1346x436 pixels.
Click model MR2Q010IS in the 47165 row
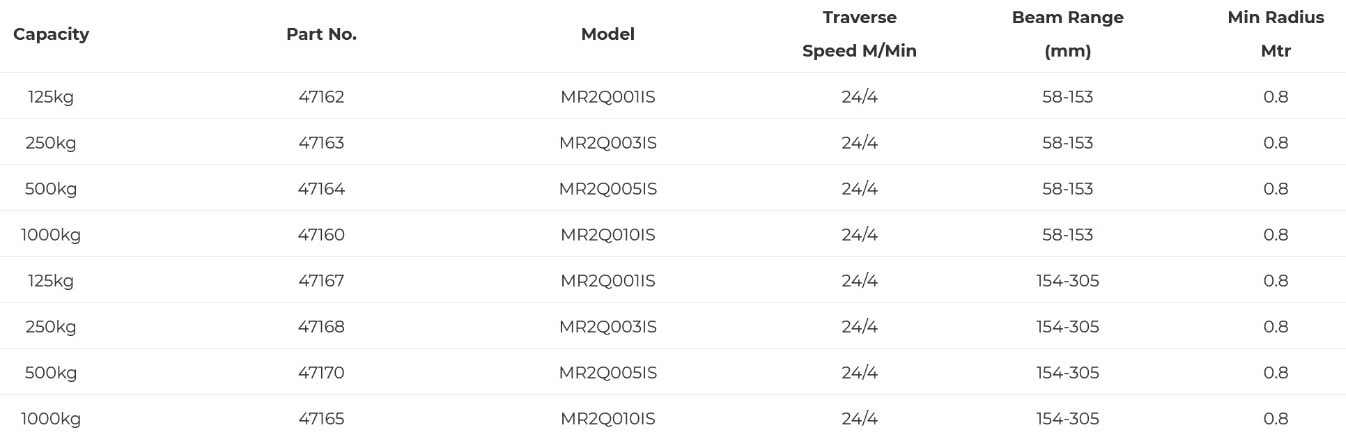(x=608, y=419)
